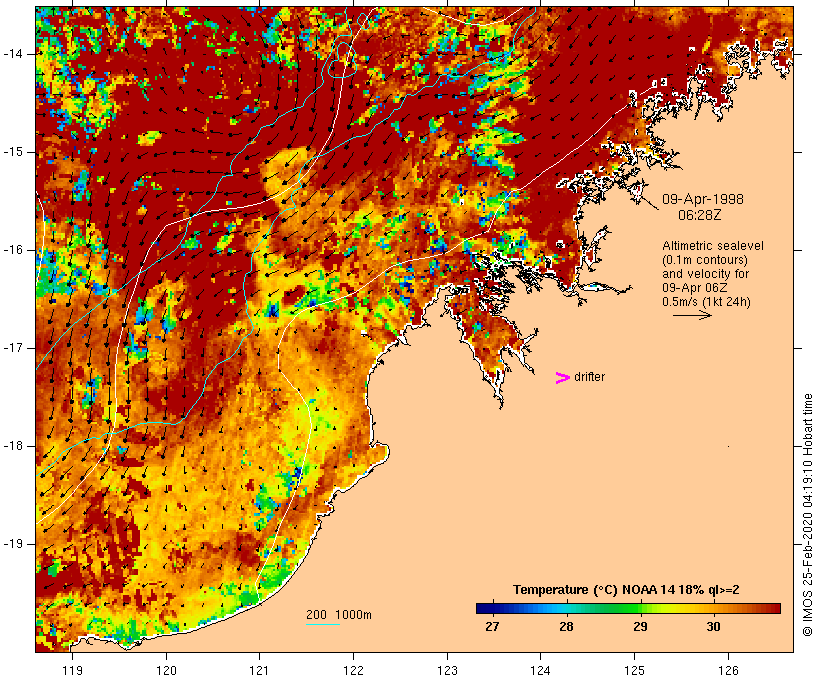Click the text 'and velocity for'

tap(705, 274)
